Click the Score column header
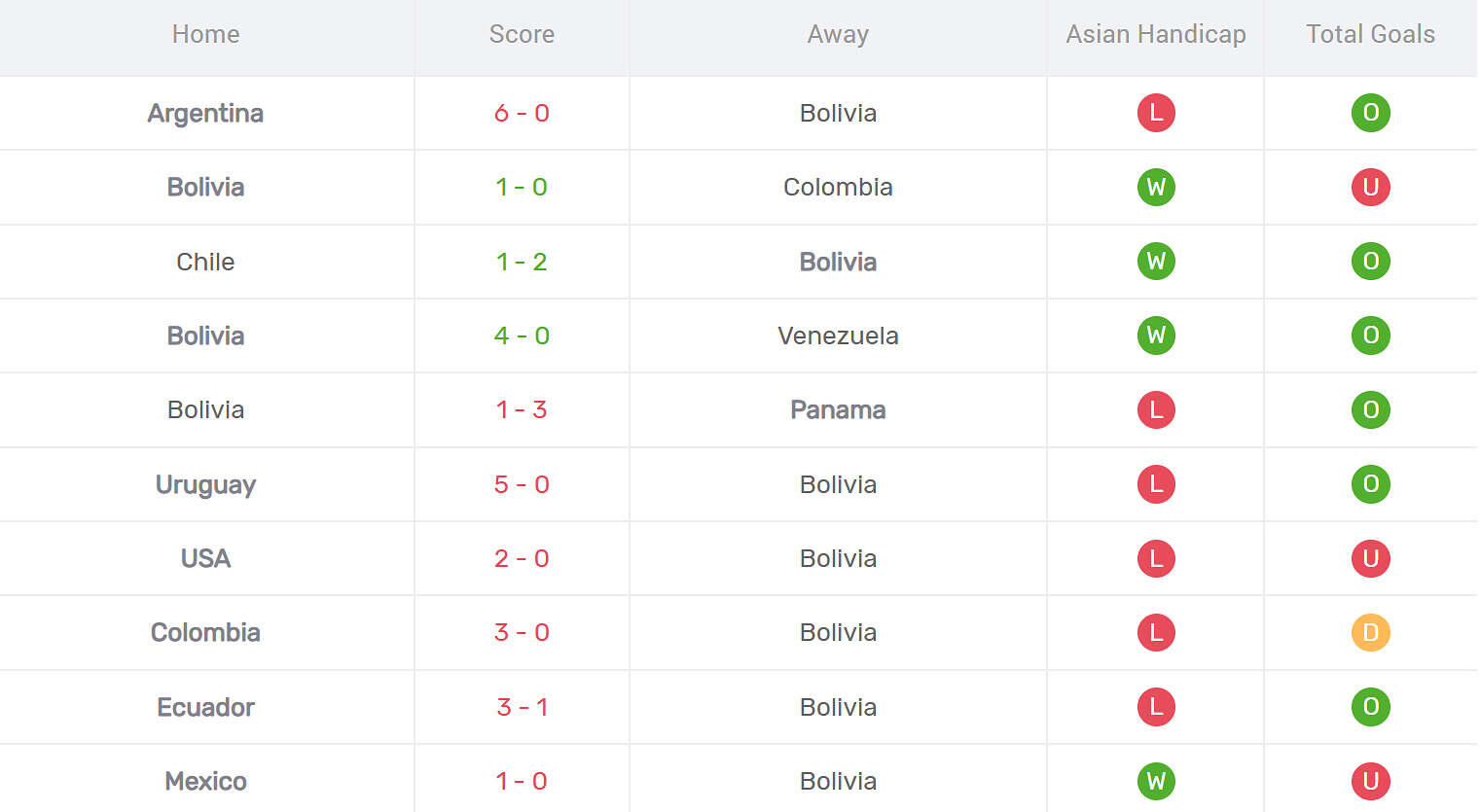 [522, 34]
